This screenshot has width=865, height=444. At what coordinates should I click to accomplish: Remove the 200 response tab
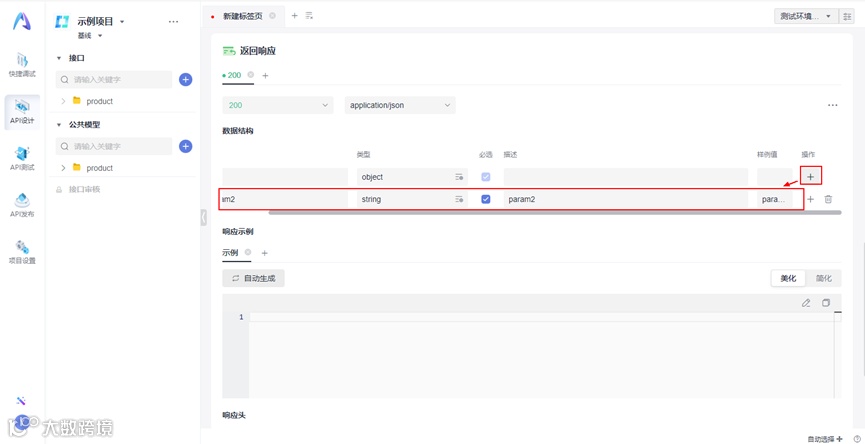250,74
